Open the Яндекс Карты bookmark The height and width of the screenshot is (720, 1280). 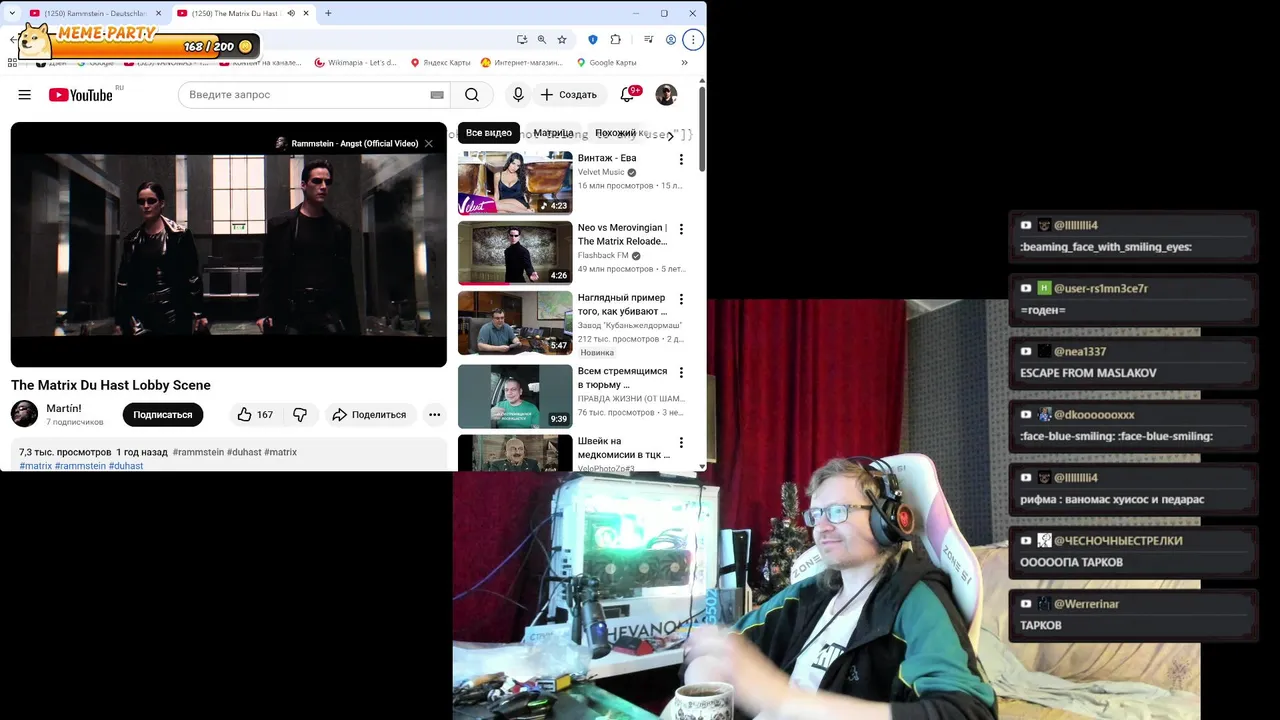coord(440,62)
